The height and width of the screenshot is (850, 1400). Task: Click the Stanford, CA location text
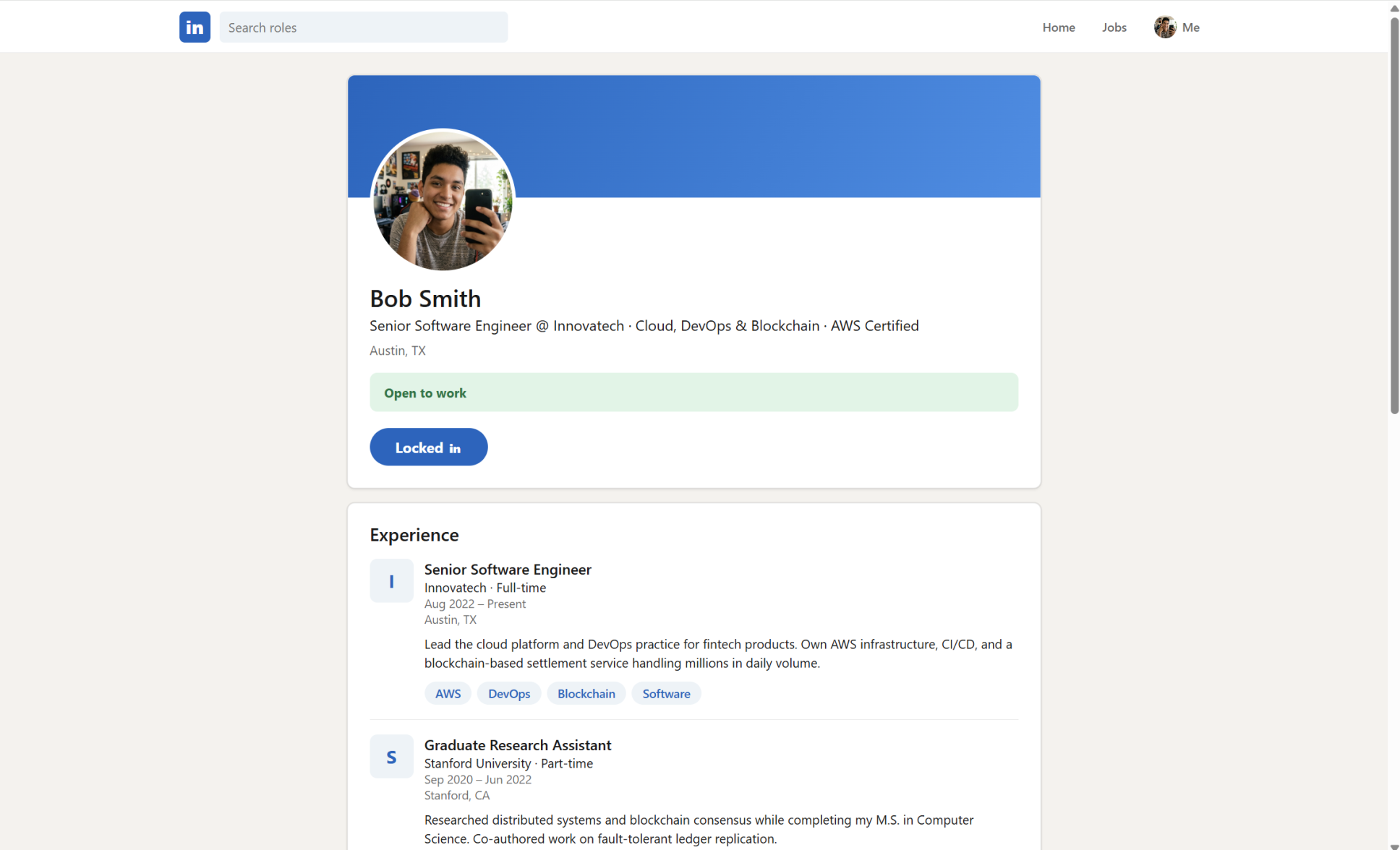pos(456,795)
